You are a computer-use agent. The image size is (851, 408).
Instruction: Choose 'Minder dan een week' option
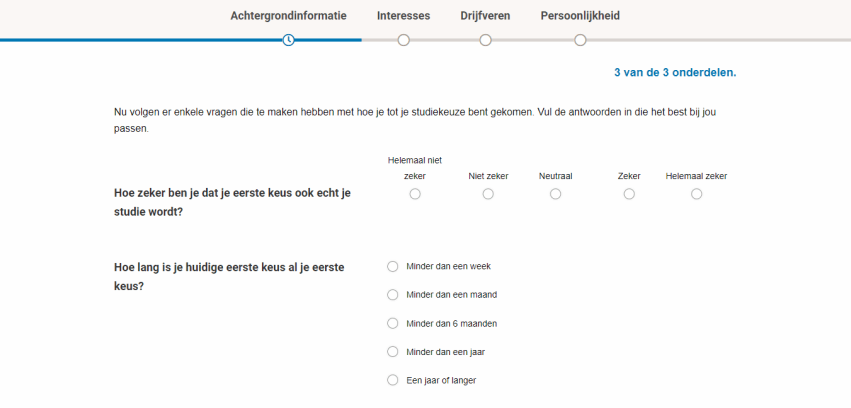point(392,266)
